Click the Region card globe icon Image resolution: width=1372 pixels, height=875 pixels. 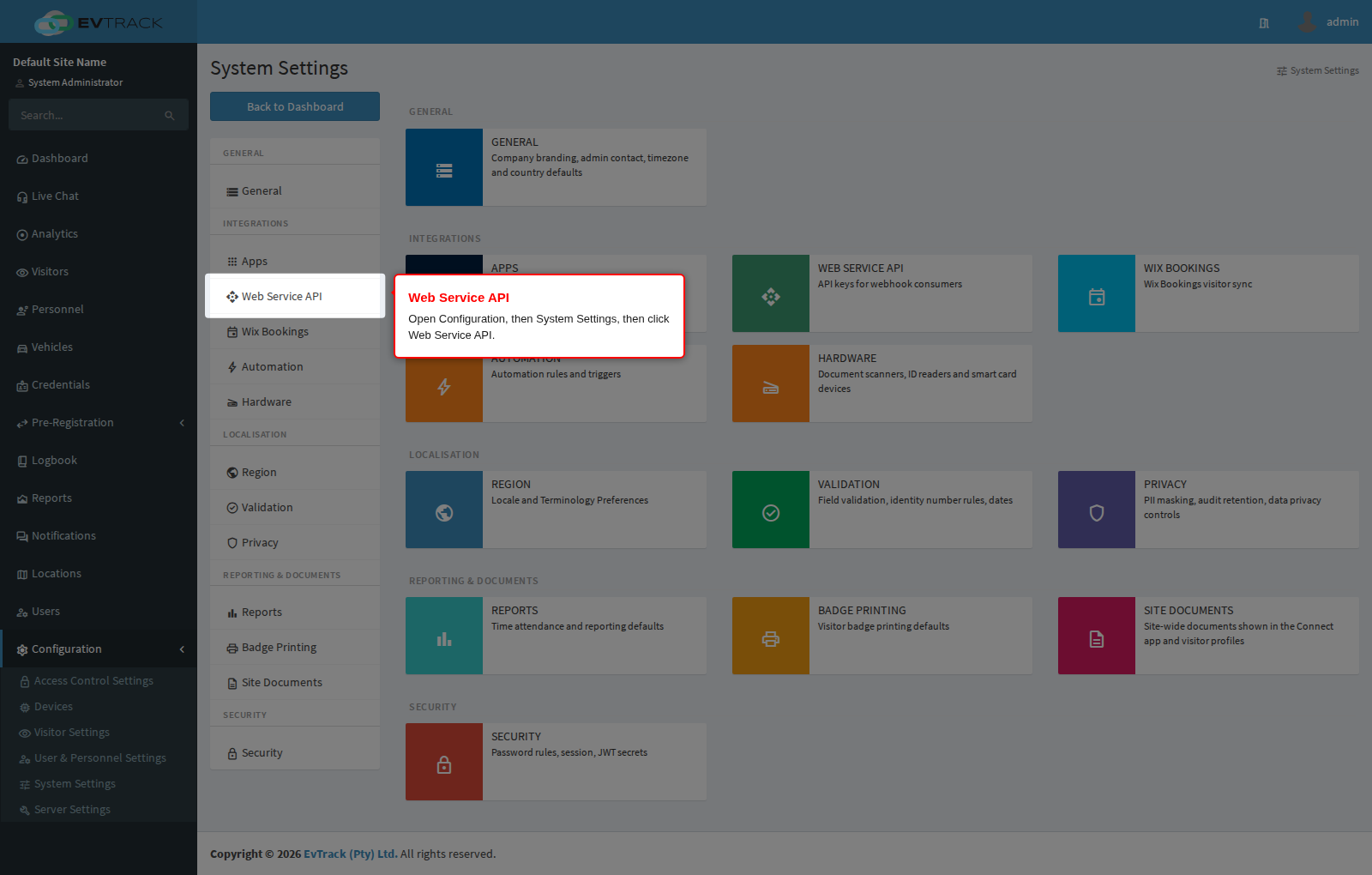coord(444,513)
